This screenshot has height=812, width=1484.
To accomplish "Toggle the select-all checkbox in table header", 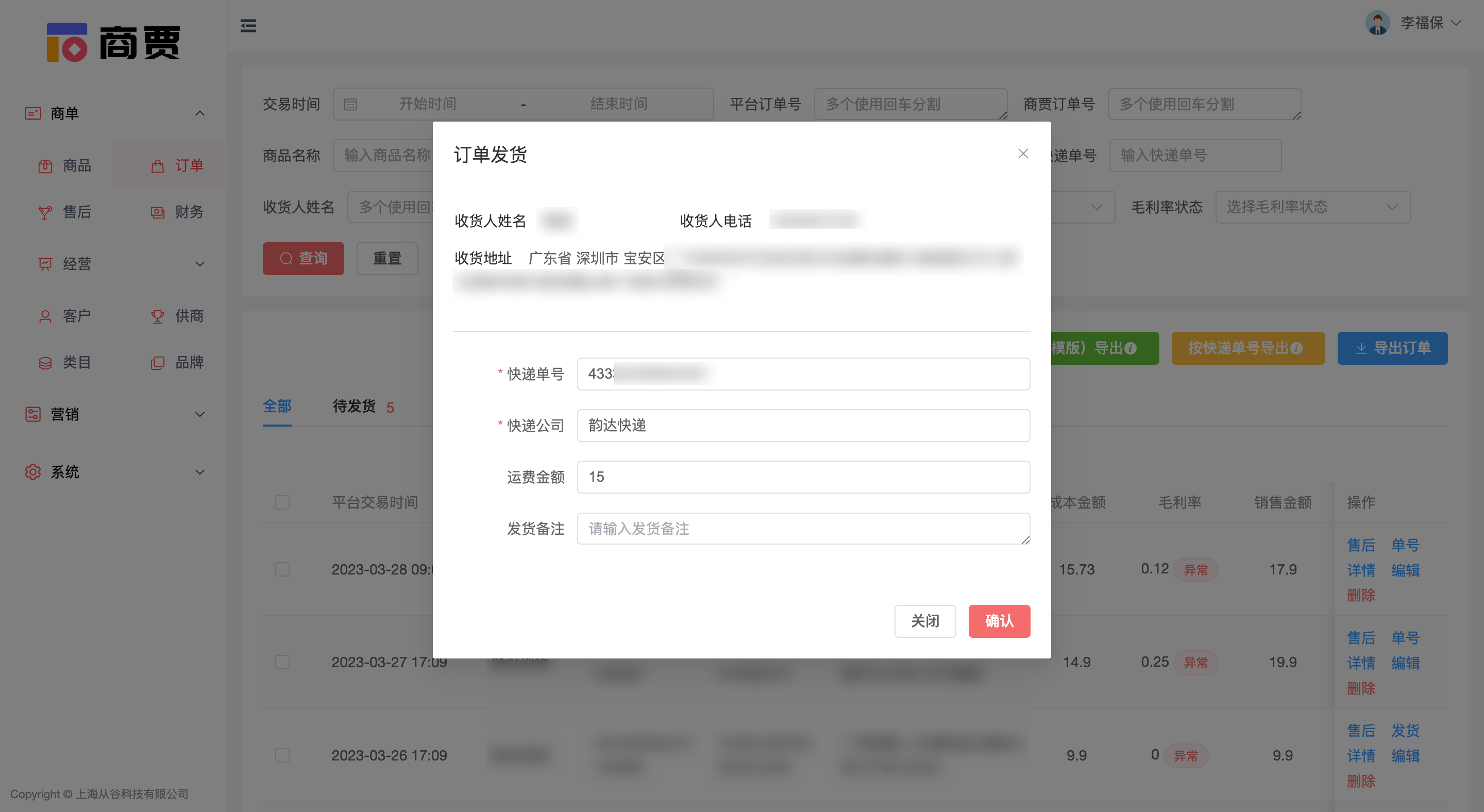I will pyautogui.click(x=282, y=502).
